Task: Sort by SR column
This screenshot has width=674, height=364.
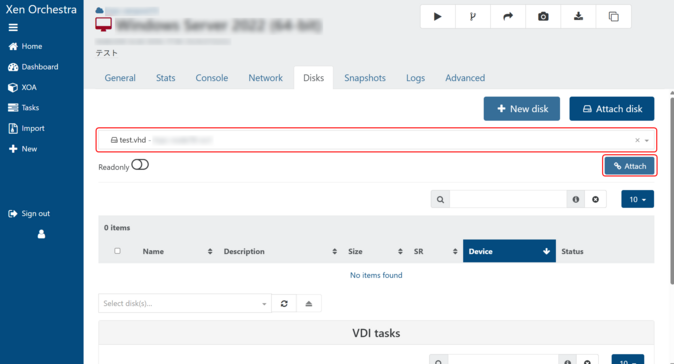Action: [435, 251]
